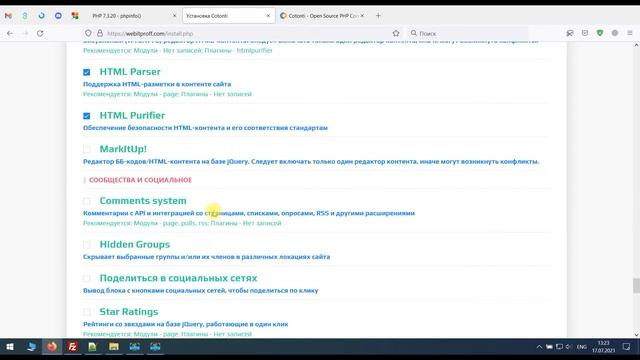The image size is (640, 360).
Task: Click the MarkItUp! heading
Action: coord(123,149)
